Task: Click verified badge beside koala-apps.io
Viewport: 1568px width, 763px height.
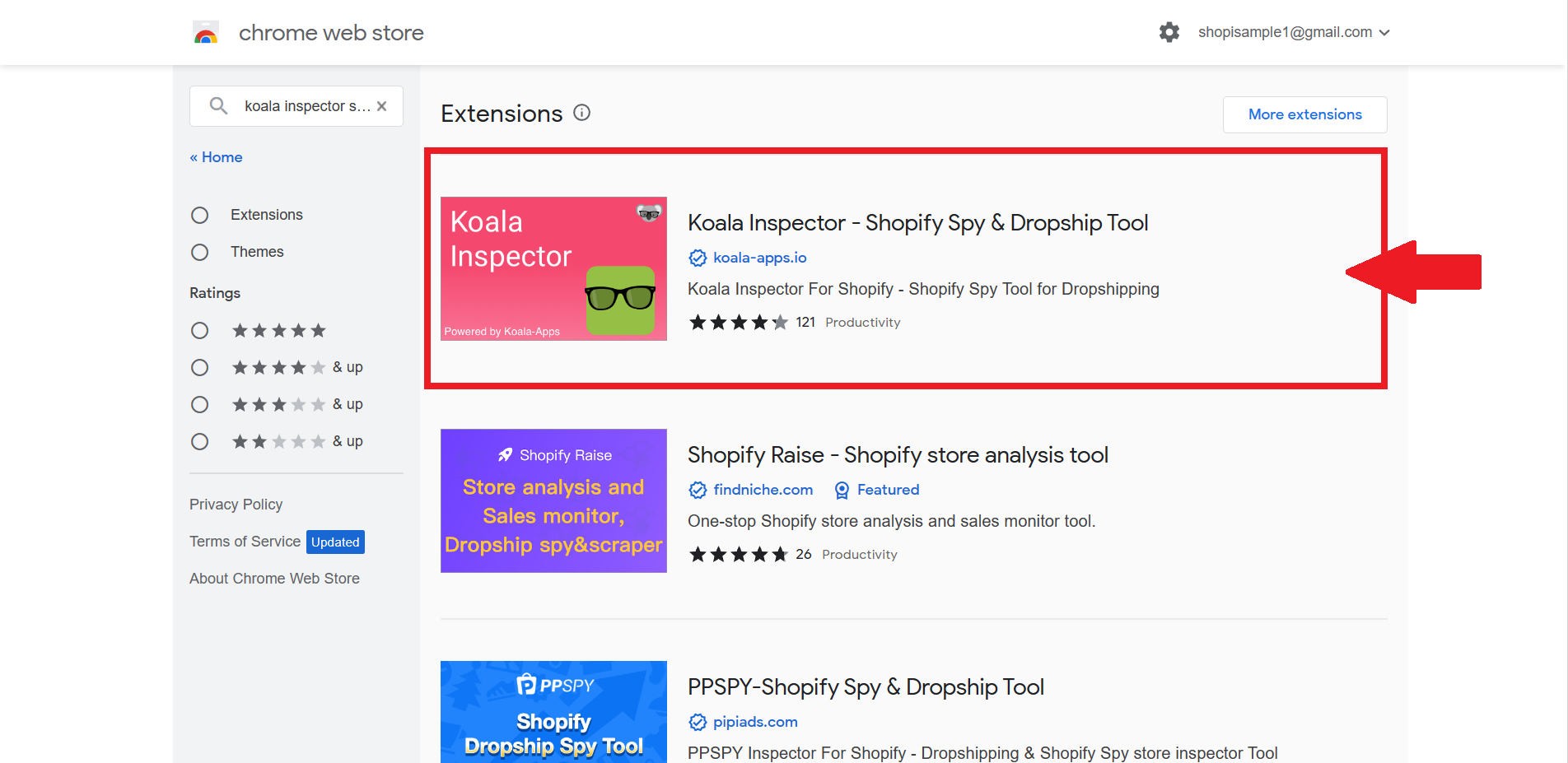Action: [698, 258]
